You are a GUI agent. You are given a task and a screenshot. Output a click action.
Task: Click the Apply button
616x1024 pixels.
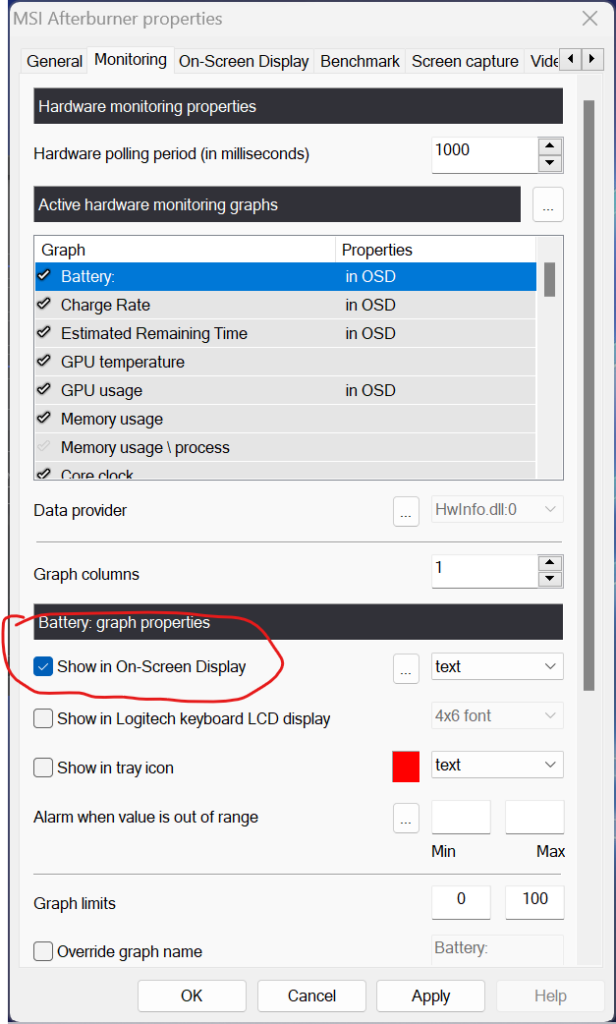pyautogui.click(x=430, y=995)
